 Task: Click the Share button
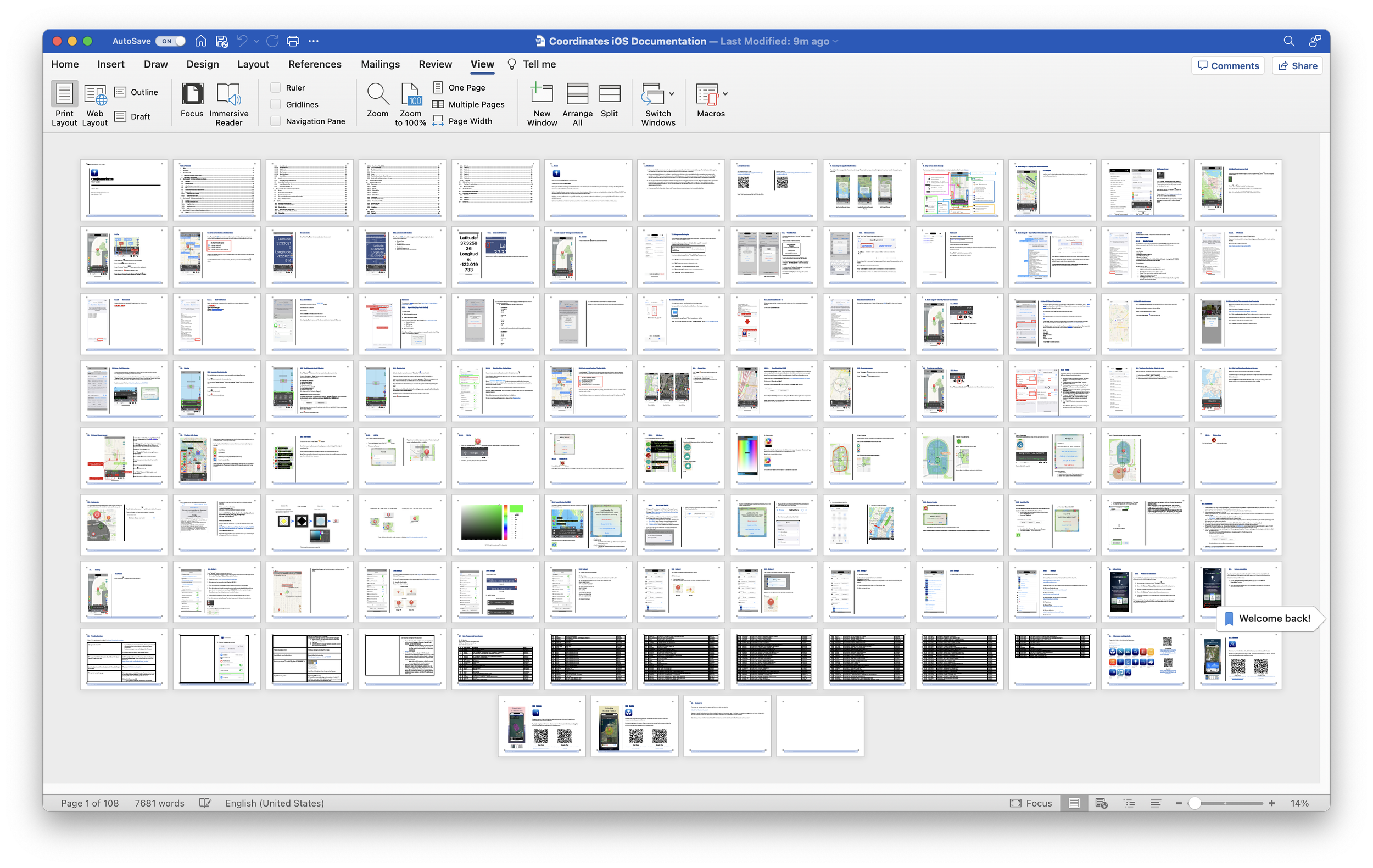click(x=1297, y=65)
